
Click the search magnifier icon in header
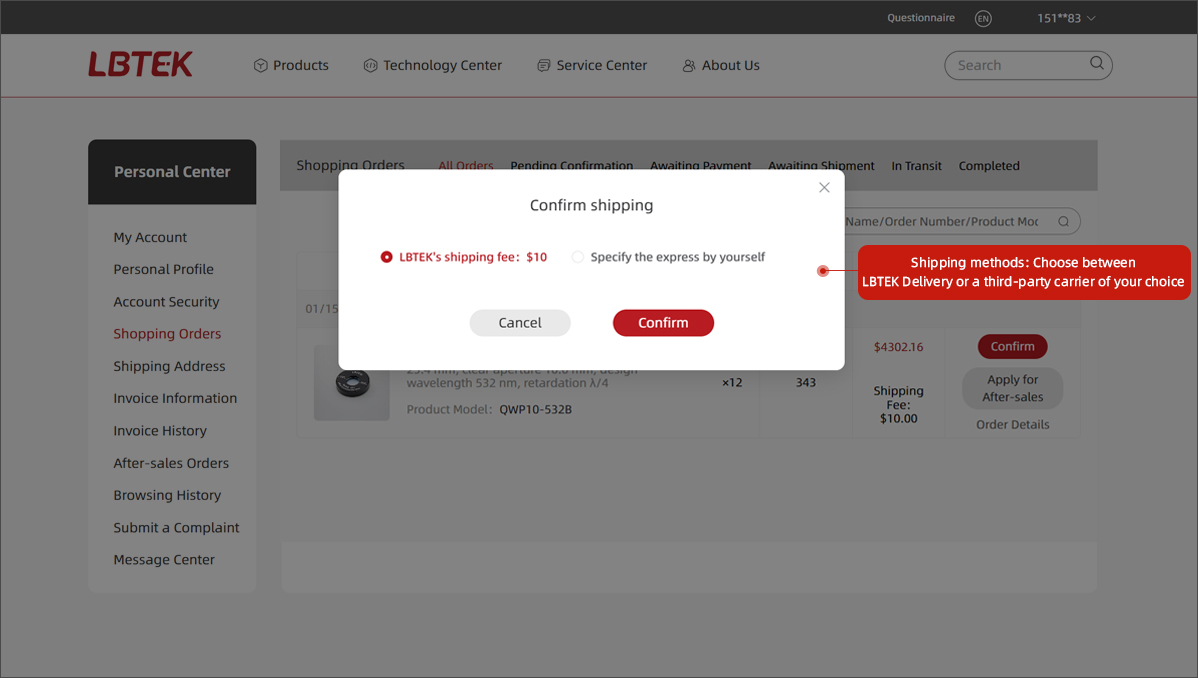(1097, 64)
